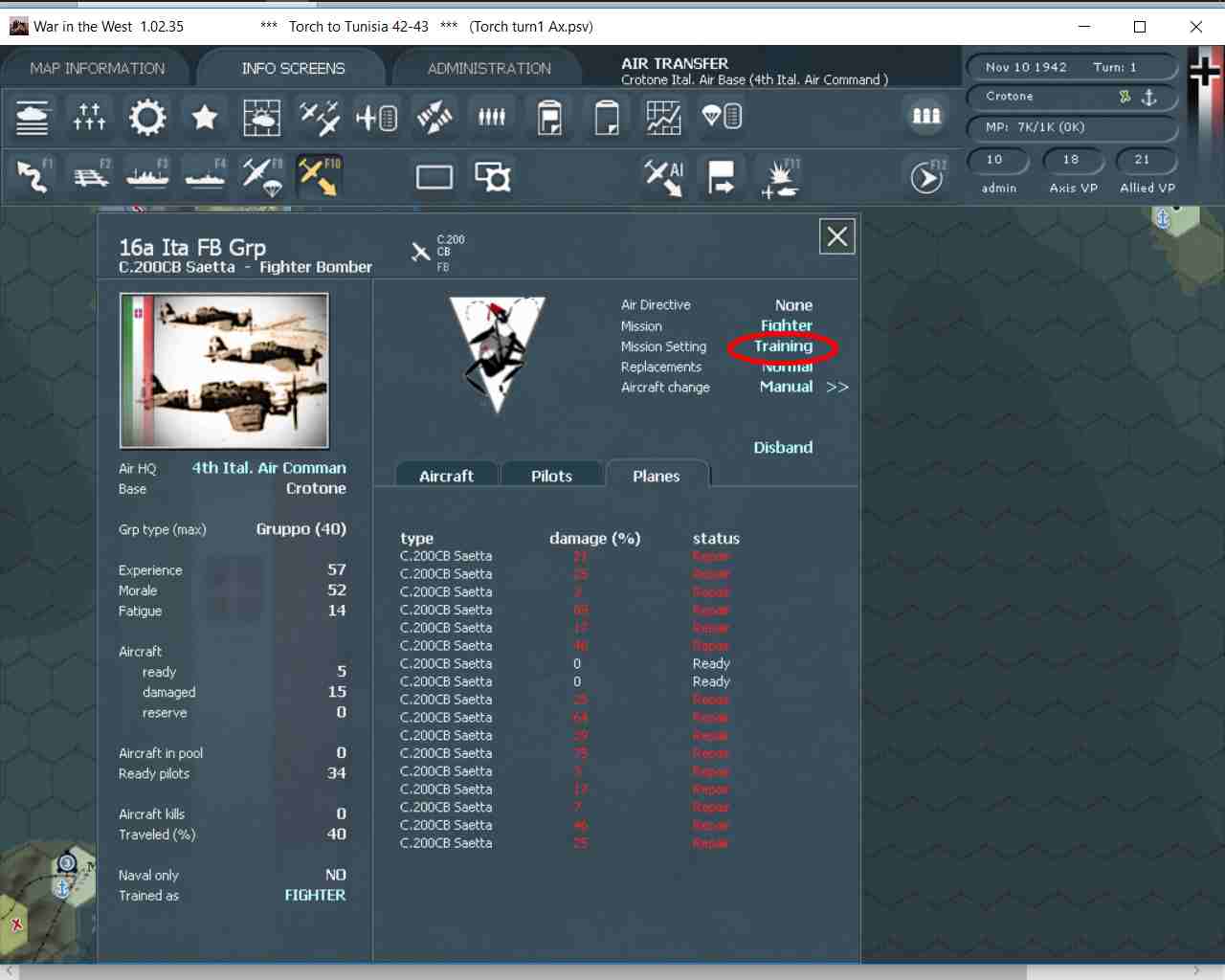Select the F9 airborne drop mode icon
Image resolution: width=1225 pixels, height=980 pixels.
click(262, 176)
